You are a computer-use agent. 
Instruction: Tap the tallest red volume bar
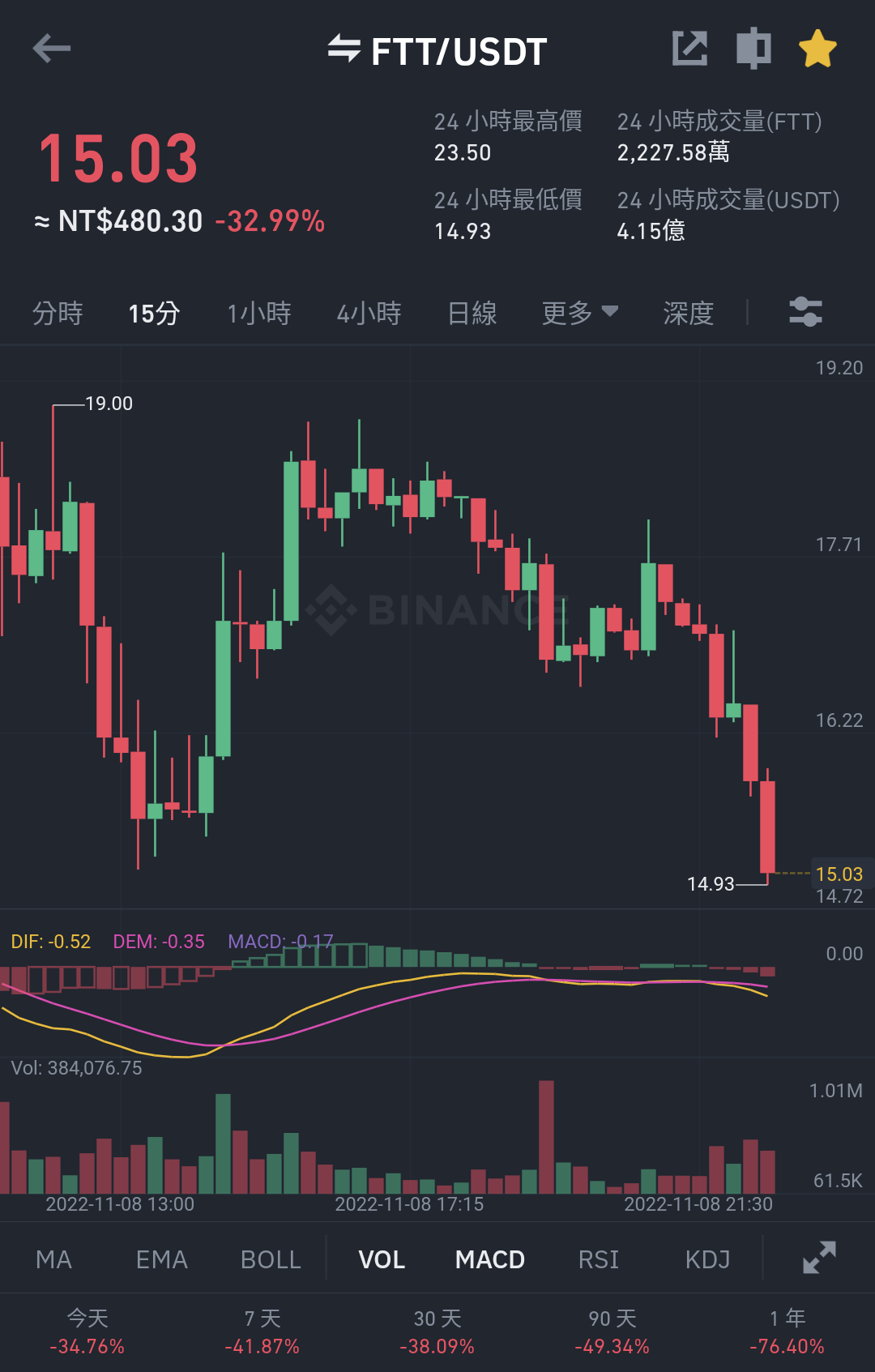pyautogui.click(x=546, y=1136)
